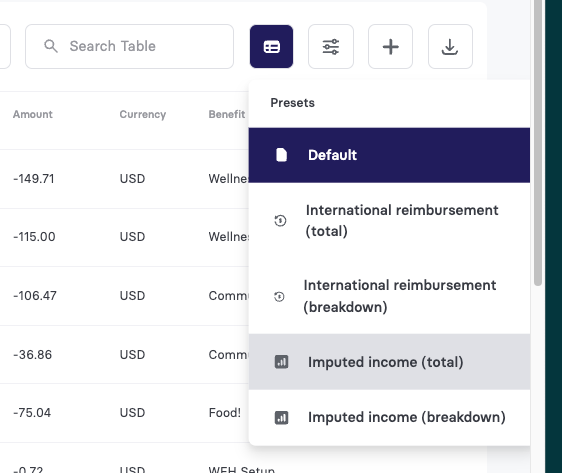This screenshot has height=473, width=562.
Task: Sort by the Amount column header
Action: (33, 114)
